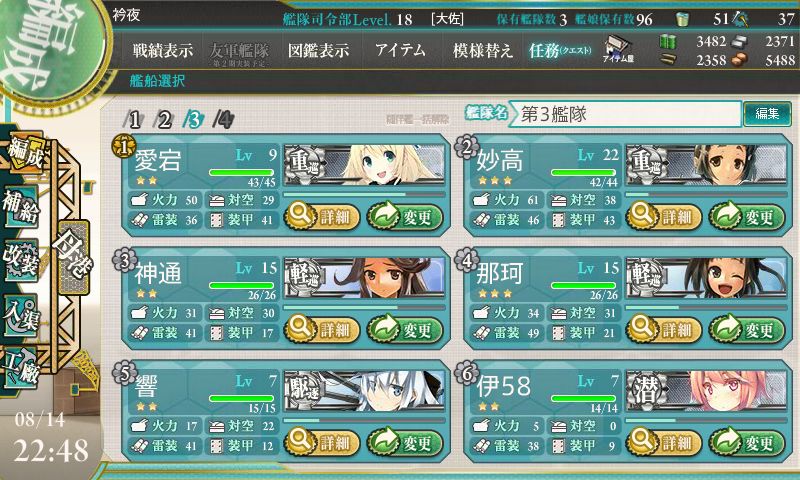Screen dimensions: 800x480
Task: Open the 補給 resupply sidebar icon
Action: pos(21,207)
